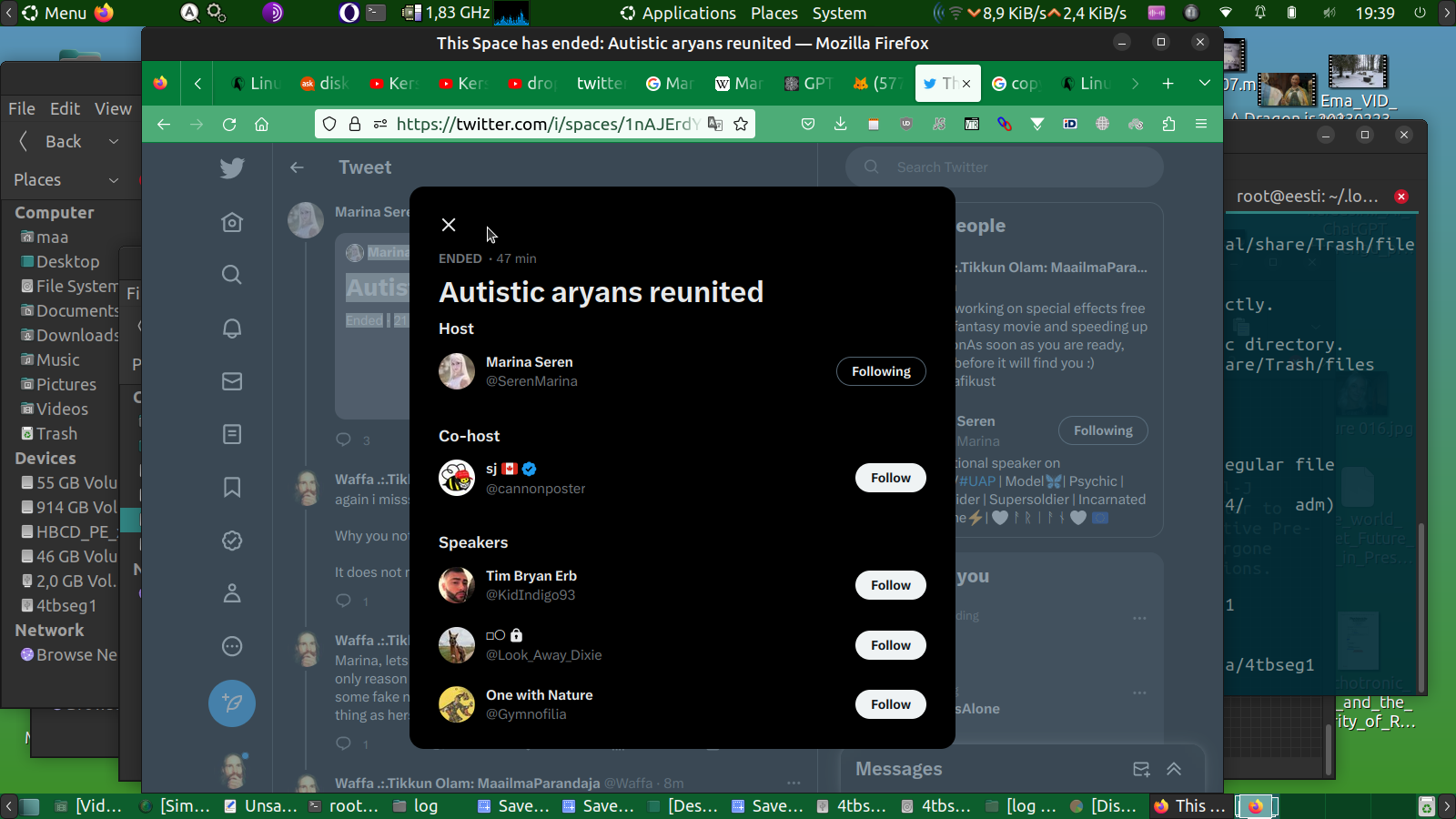Click the blue compose Tweet button
Image resolution: width=1456 pixels, height=819 pixels.
point(232,703)
